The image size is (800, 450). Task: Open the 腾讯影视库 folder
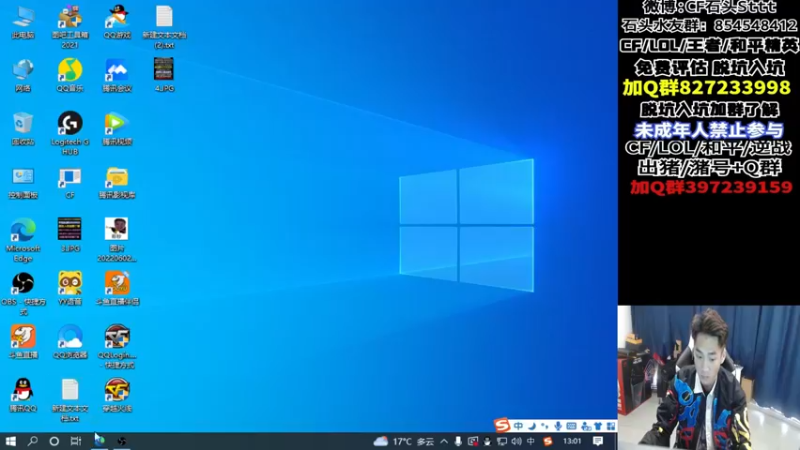pos(117,183)
